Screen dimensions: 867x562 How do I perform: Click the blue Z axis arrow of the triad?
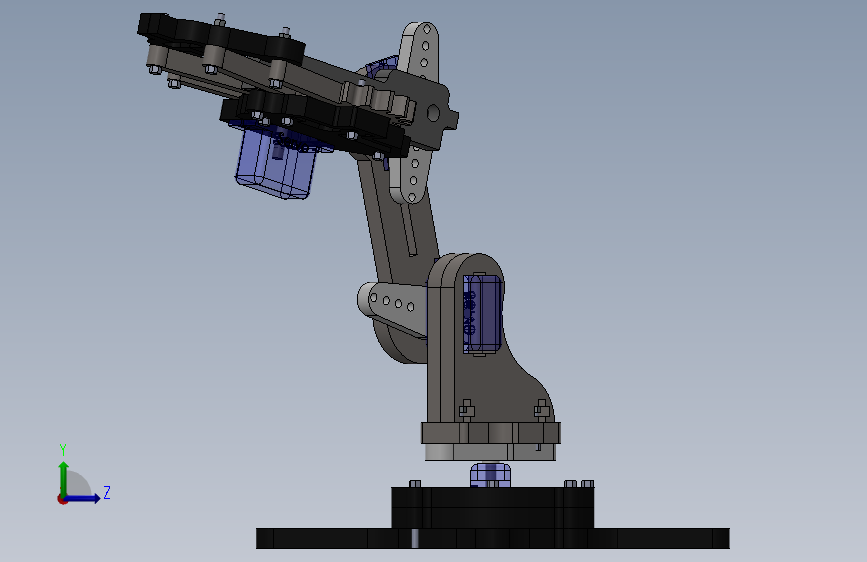click(x=84, y=498)
